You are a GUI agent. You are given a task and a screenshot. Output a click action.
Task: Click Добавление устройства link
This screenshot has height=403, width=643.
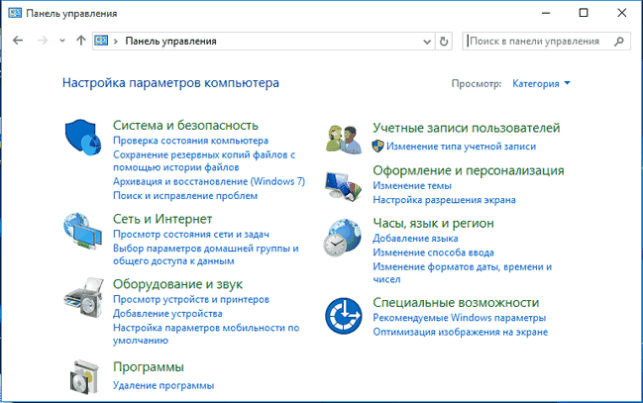click(x=168, y=314)
